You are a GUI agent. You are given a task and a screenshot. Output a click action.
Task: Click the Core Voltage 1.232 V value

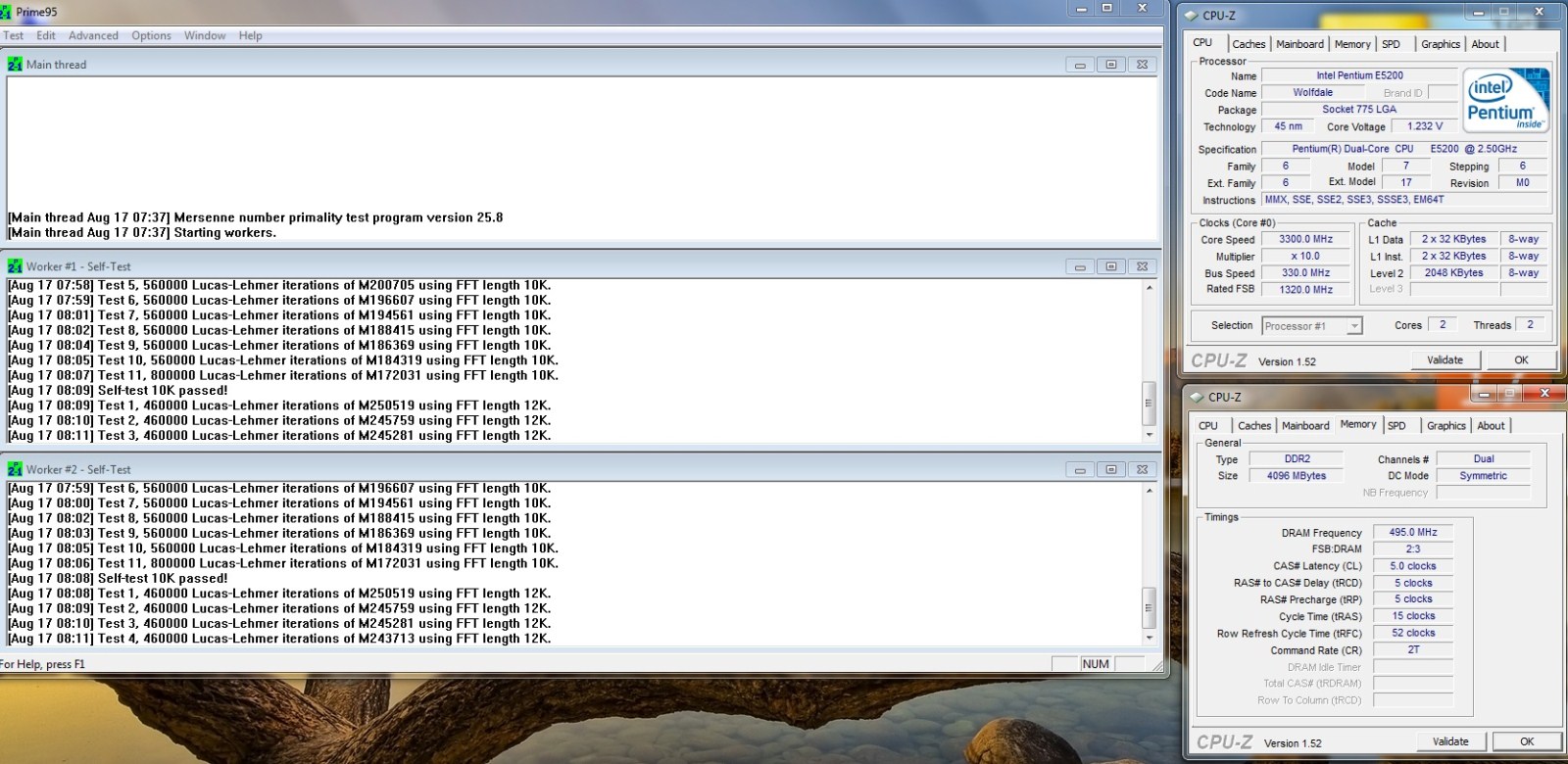1424,126
